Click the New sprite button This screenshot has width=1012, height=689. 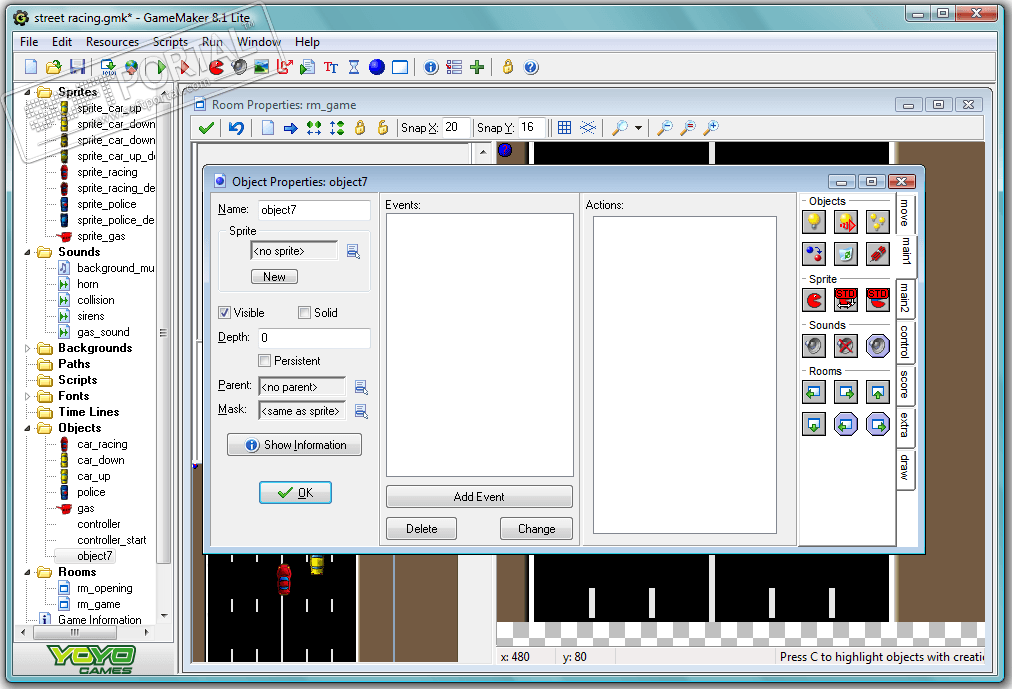point(274,277)
